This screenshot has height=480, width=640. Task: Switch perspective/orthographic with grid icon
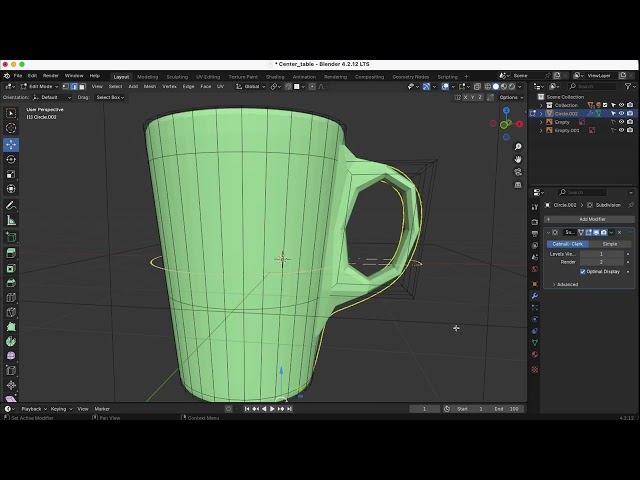[x=518, y=185]
